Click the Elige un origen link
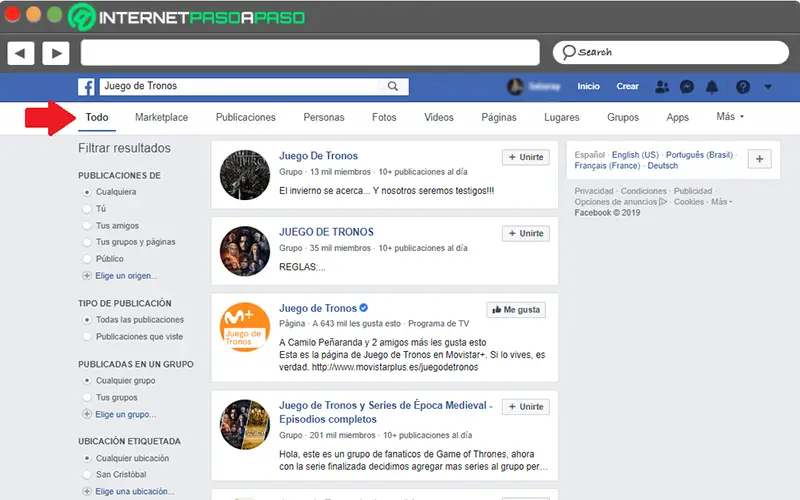Screen dimensions: 800x500 click(126, 276)
